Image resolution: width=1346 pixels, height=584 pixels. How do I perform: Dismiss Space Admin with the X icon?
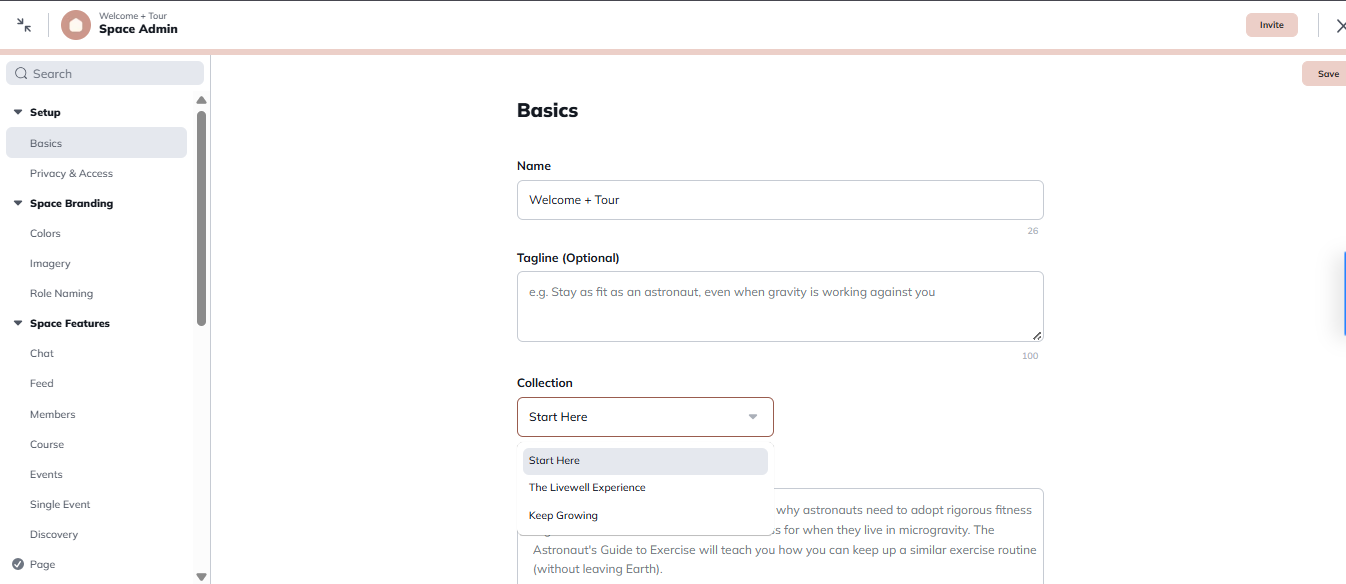pyautogui.click(x=1340, y=25)
